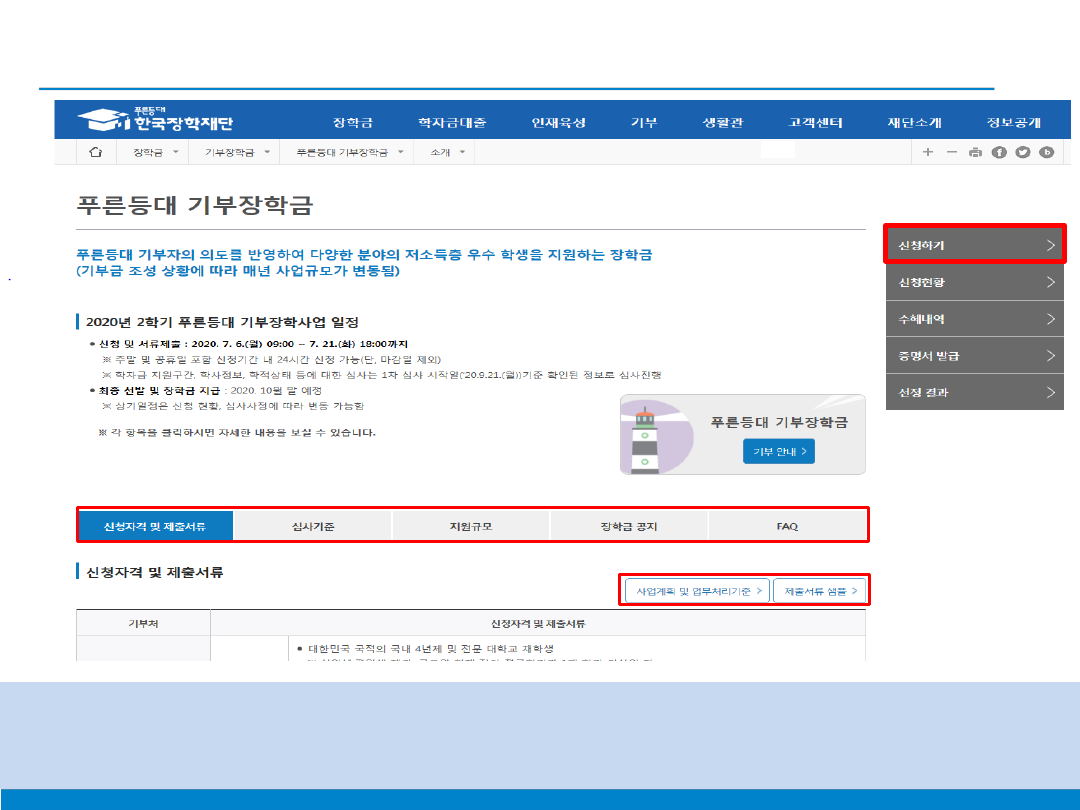
Task: Select the FAQ tab
Action: coord(787,526)
